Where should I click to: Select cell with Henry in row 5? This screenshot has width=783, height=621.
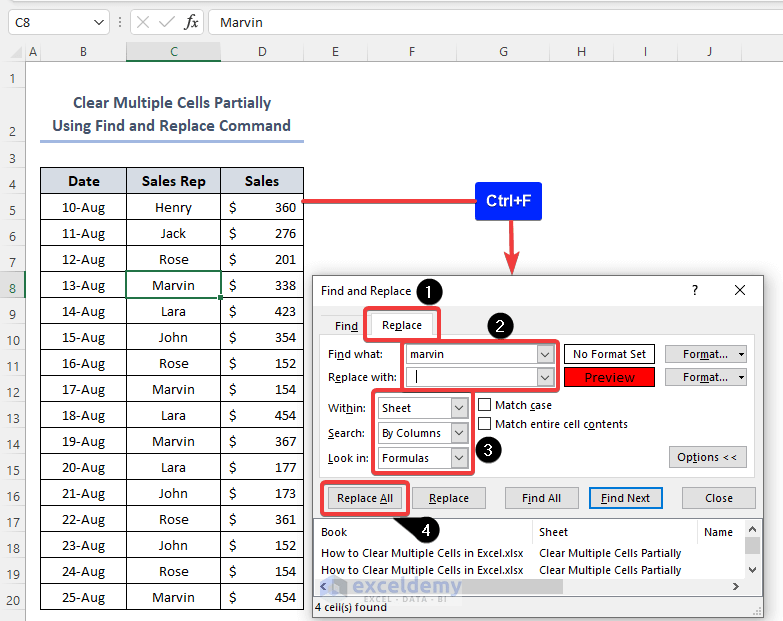[173, 207]
